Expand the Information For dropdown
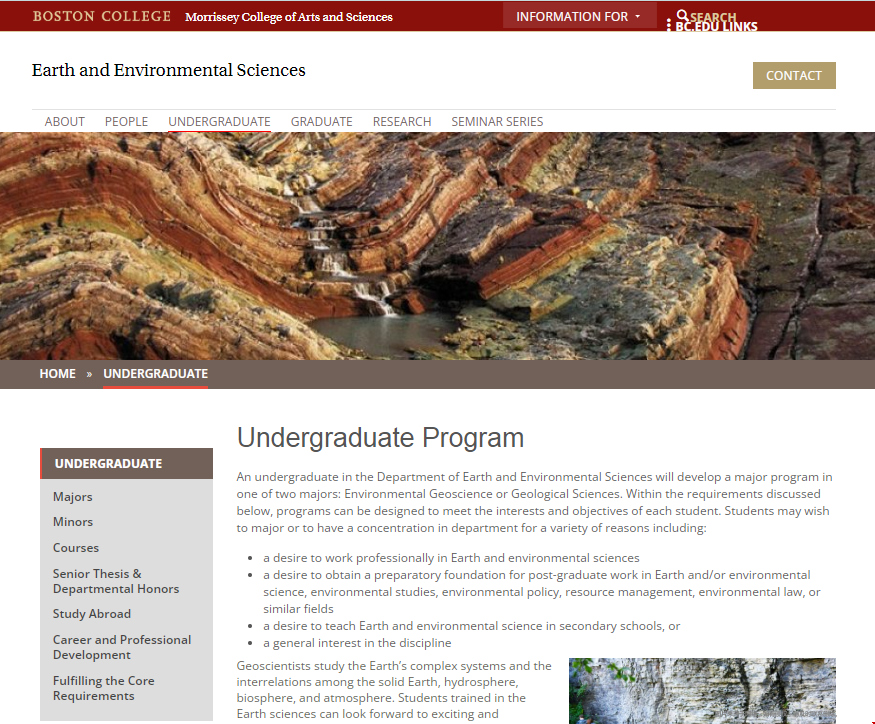This screenshot has height=724, width=875. point(579,16)
